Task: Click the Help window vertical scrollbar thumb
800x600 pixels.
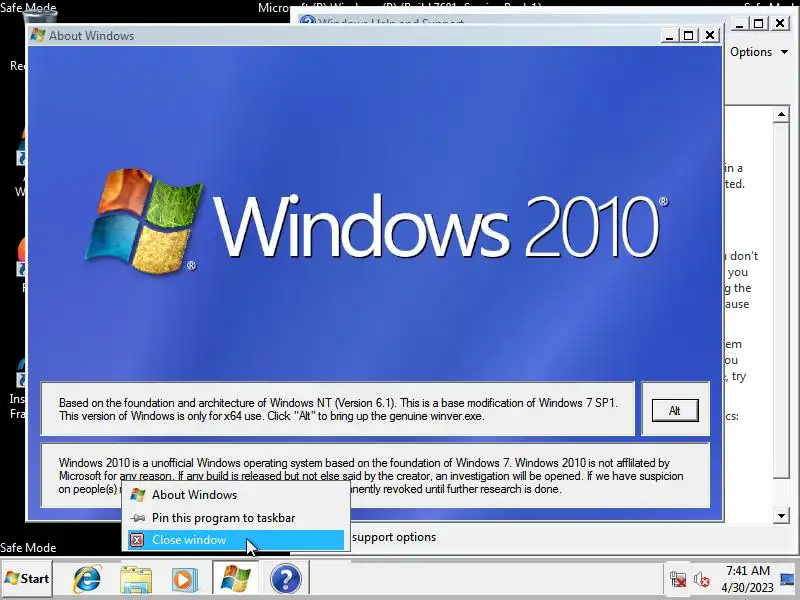Action: (x=781, y=300)
